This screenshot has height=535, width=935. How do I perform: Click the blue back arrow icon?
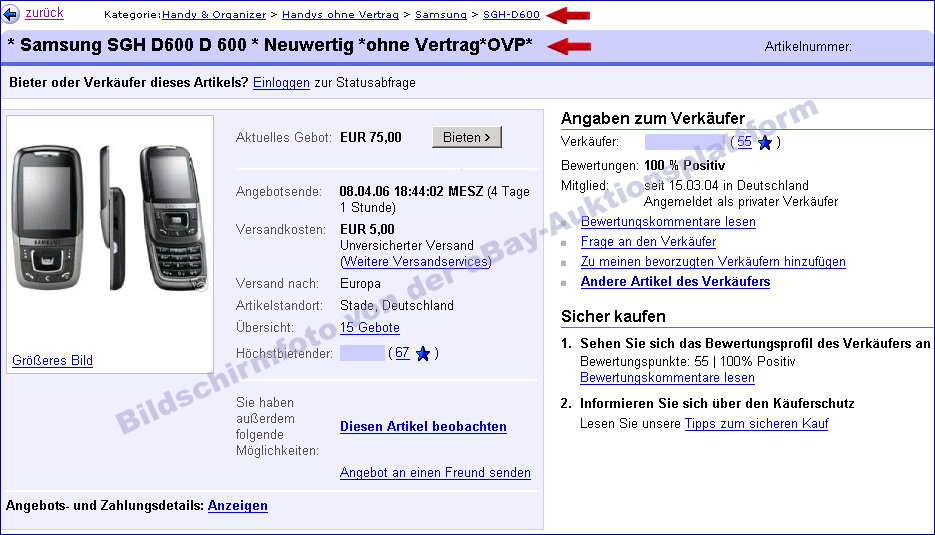[10, 14]
